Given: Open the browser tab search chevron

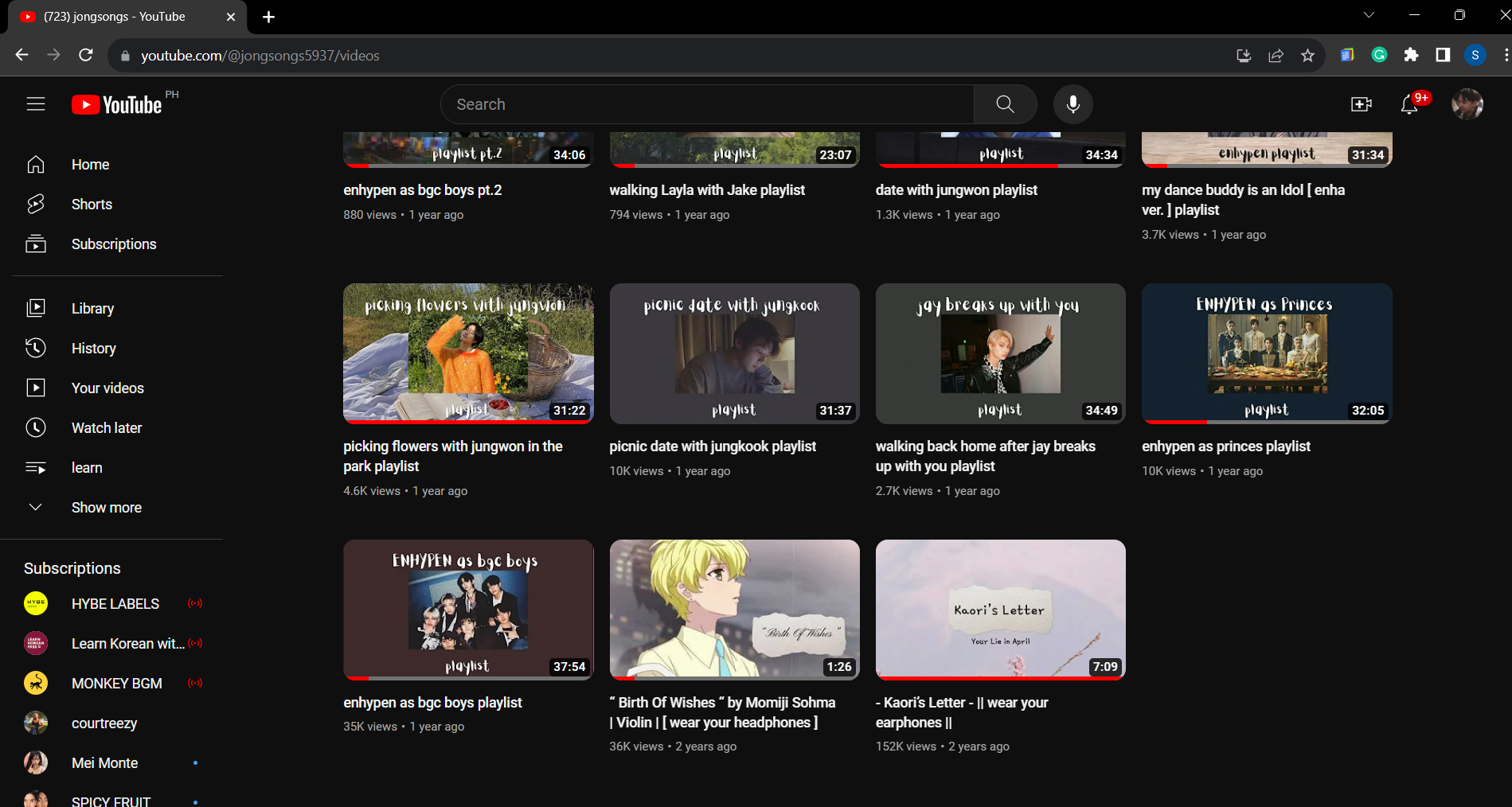Looking at the screenshot, I should tap(1368, 14).
